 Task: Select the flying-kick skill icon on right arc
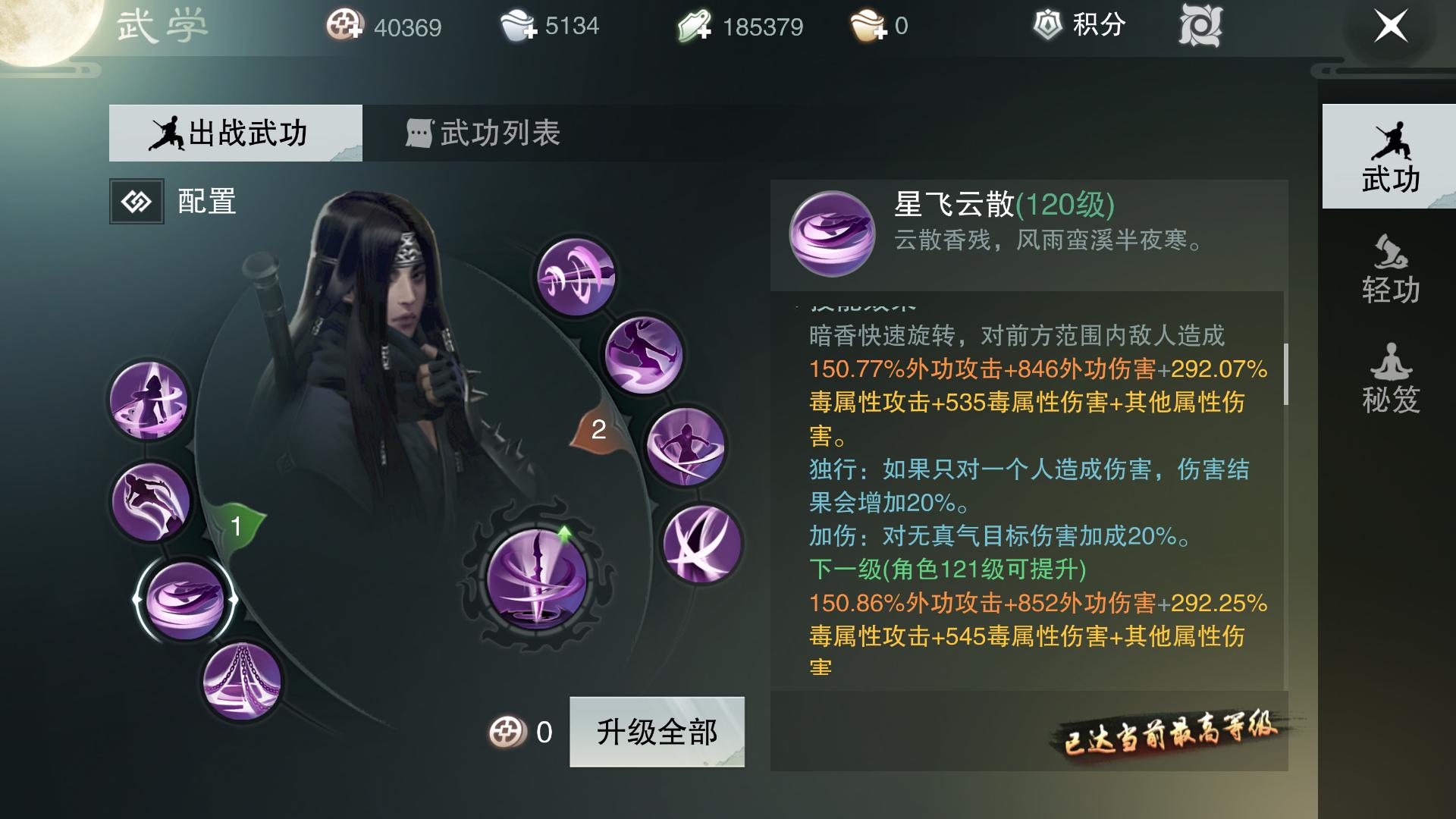643,355
